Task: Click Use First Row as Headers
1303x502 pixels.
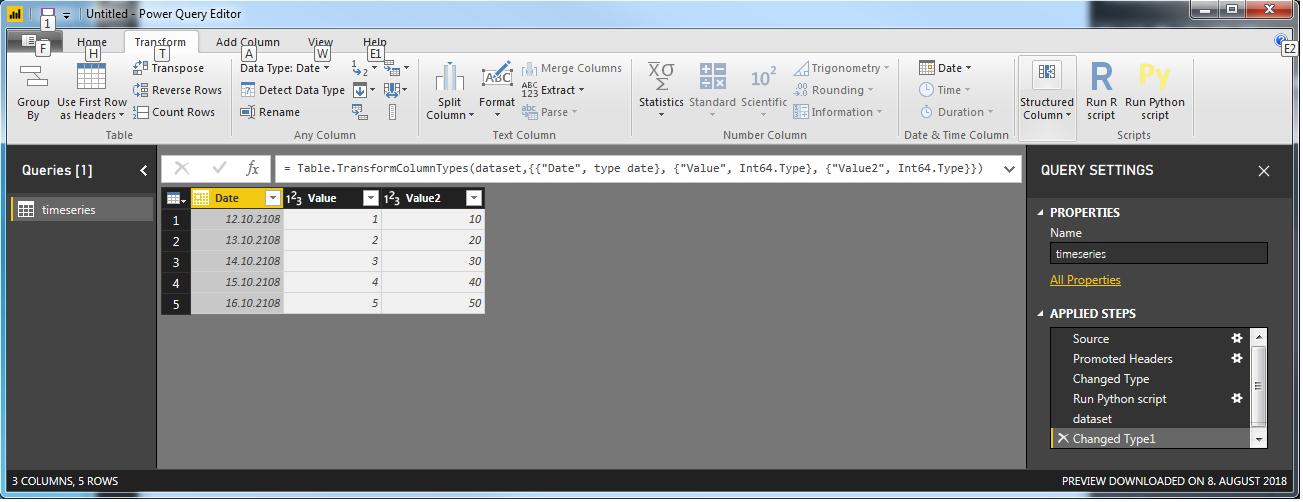Action: 92,92
